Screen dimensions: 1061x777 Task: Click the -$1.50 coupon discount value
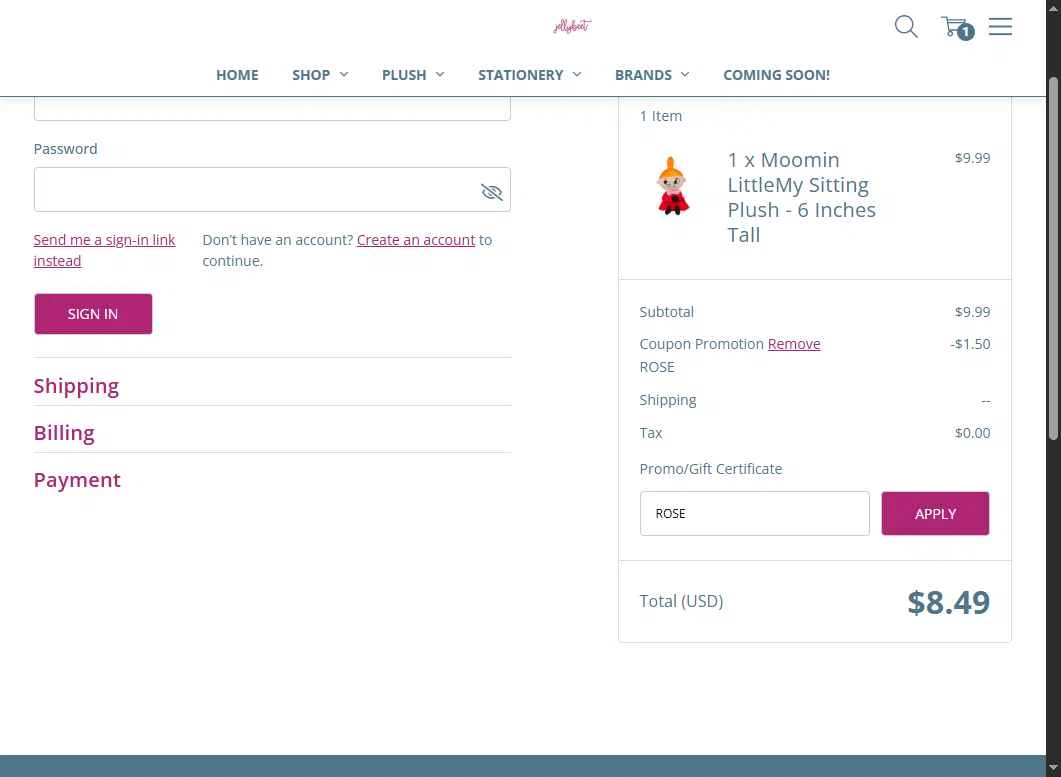970,344
